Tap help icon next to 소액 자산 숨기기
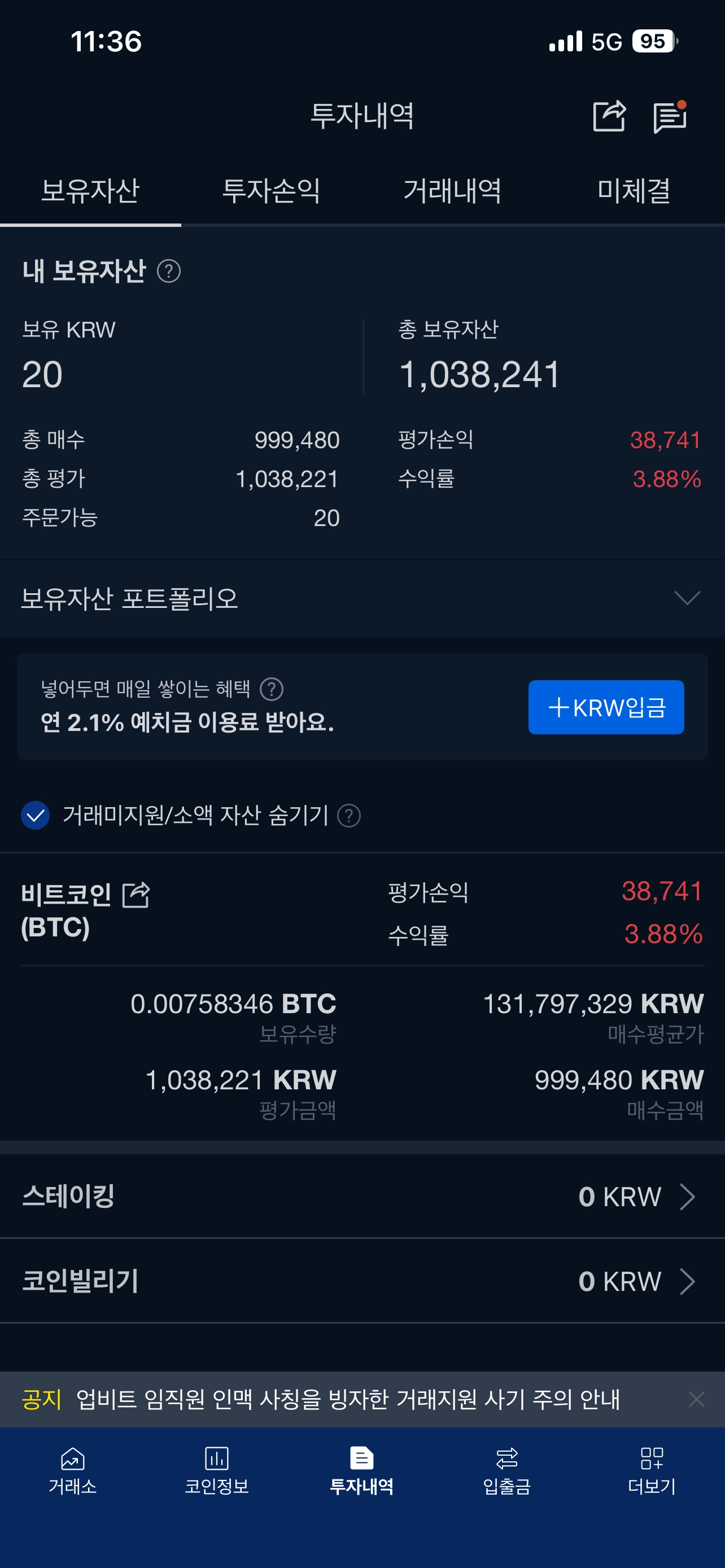Viewport: 725px width, 1568px height. point(349,816)
